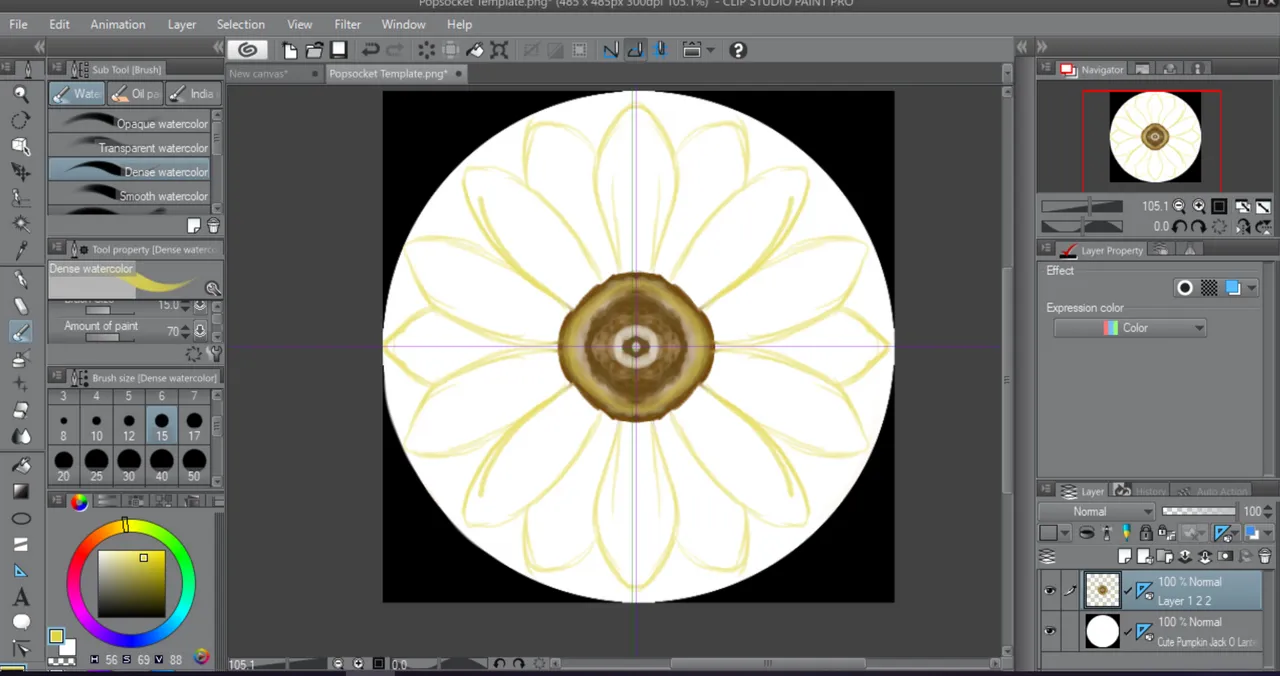Toggle Border effect in Layer Property

pyautogui.click(x=1185, y=288)
